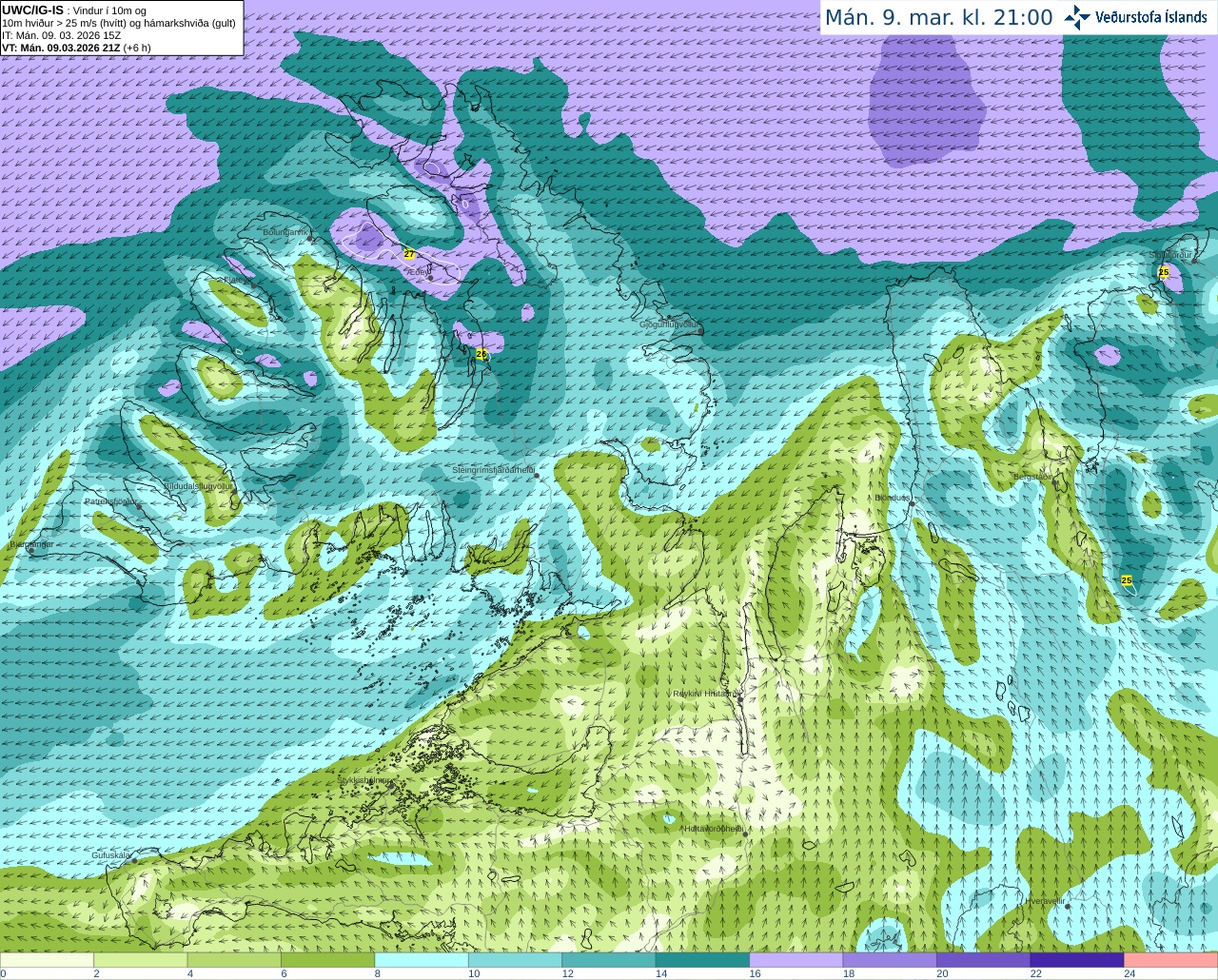Select the 18–20 m/s purple legend swatch
Viewport: 1218px width, 980px height.
[x=890, y=960]
